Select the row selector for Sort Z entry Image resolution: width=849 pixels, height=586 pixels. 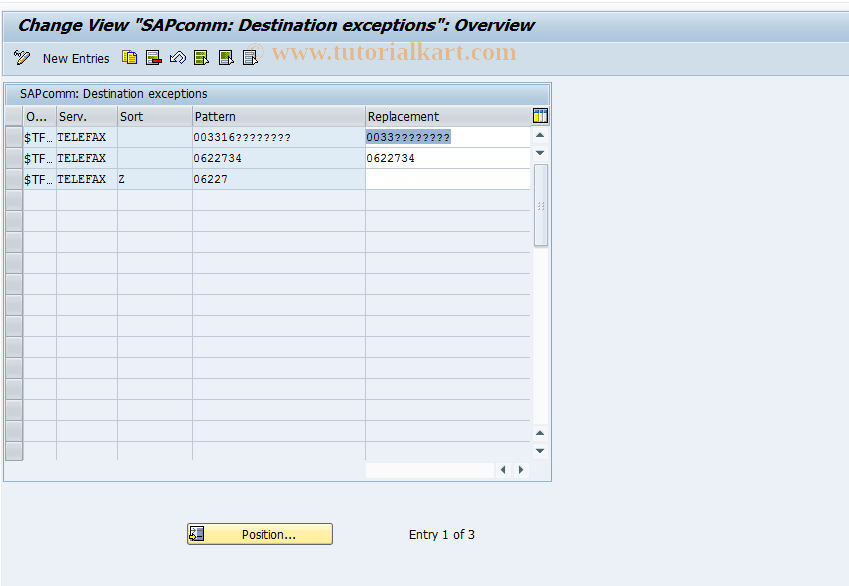click(x=13, y=179)
